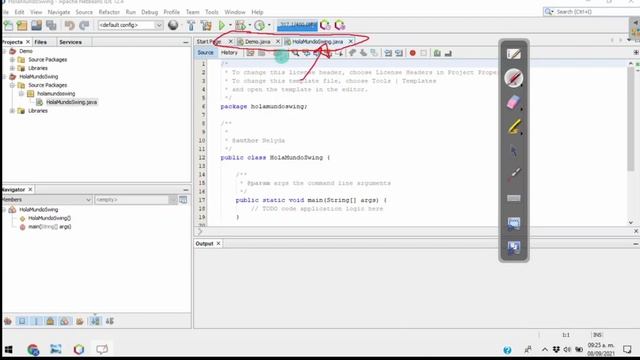Click the second profiler icon in main toolbar
The height and width of the screenshot is (360, 640).
pos(340,25)
